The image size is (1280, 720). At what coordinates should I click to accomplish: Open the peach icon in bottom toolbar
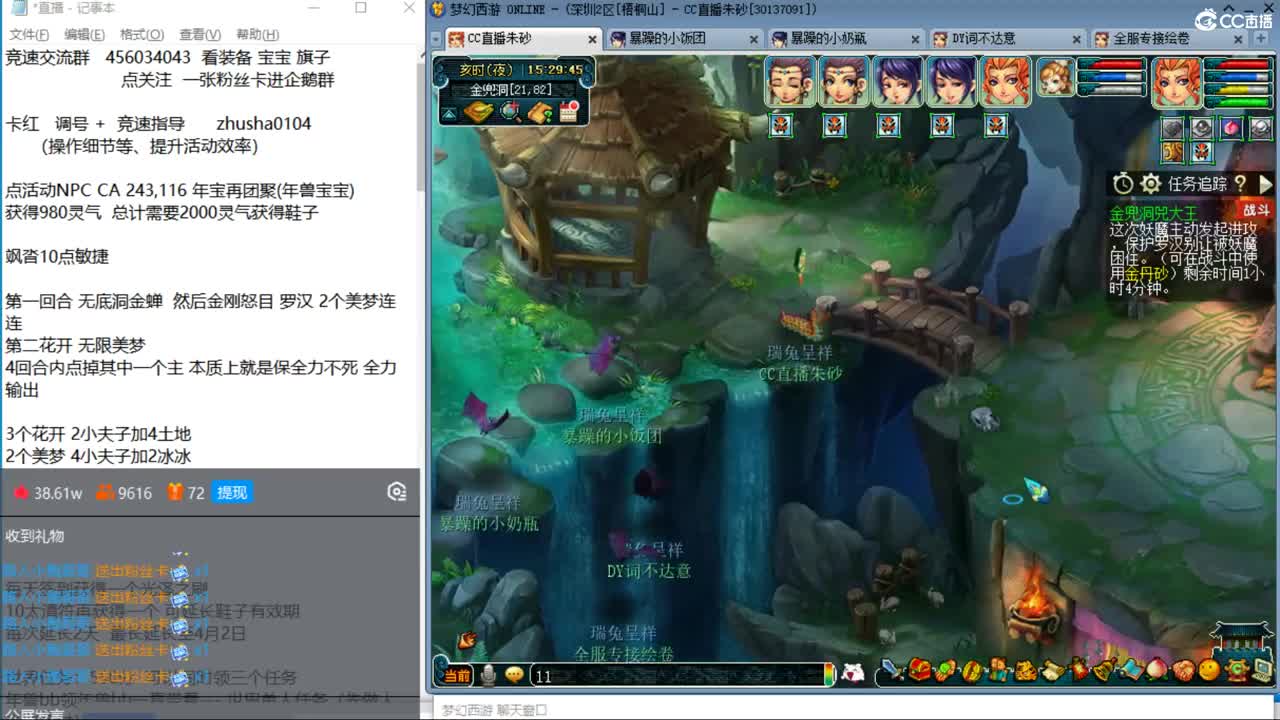coord(1157,670)
